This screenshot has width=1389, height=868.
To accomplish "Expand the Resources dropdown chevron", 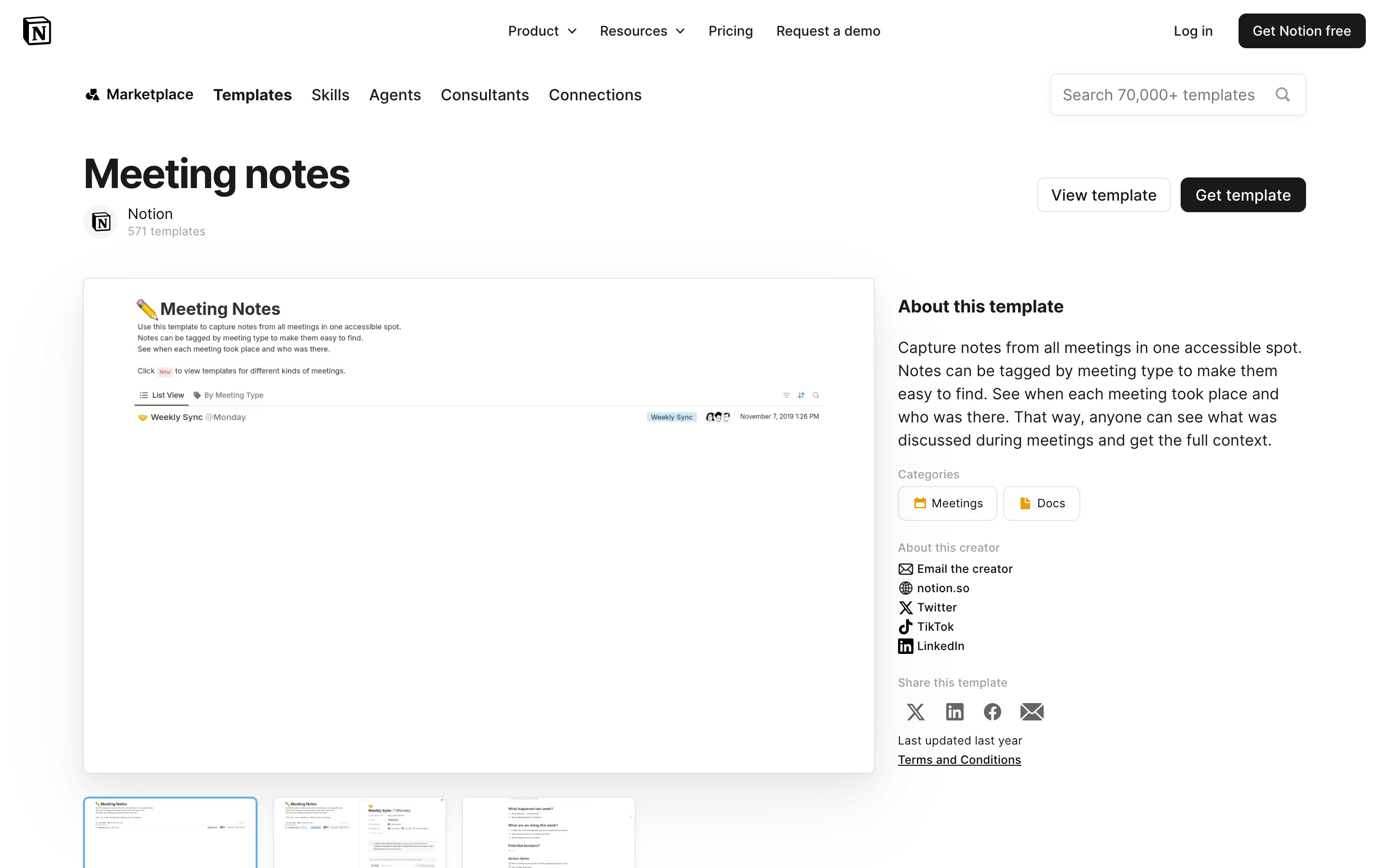I will point(681,31).
